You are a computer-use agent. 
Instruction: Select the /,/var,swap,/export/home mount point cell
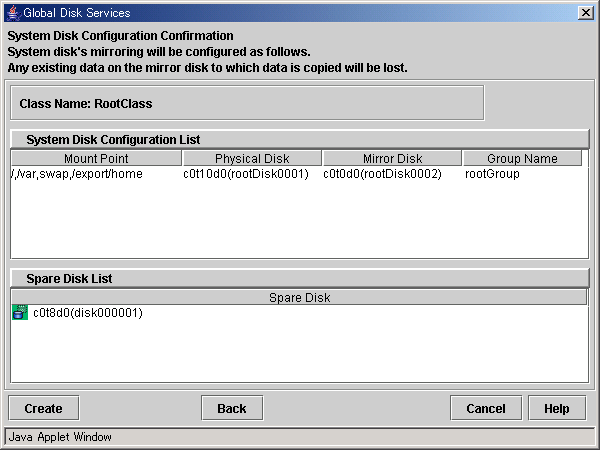[x=77, y=174]
